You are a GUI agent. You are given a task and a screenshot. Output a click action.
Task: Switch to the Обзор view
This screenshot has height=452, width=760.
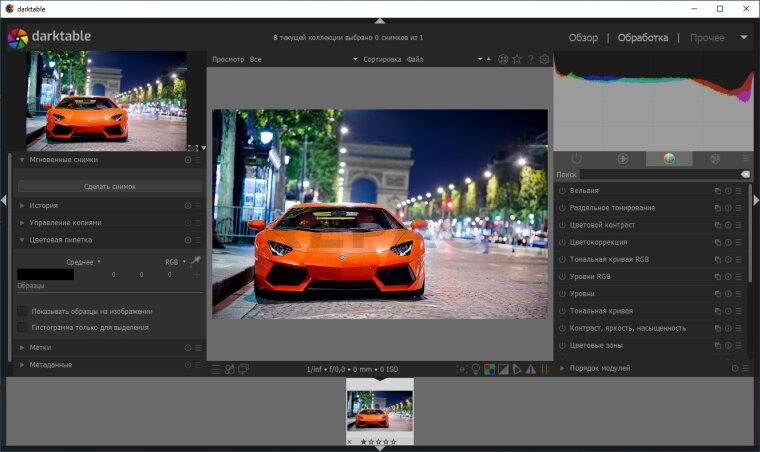tap(583, 38)
